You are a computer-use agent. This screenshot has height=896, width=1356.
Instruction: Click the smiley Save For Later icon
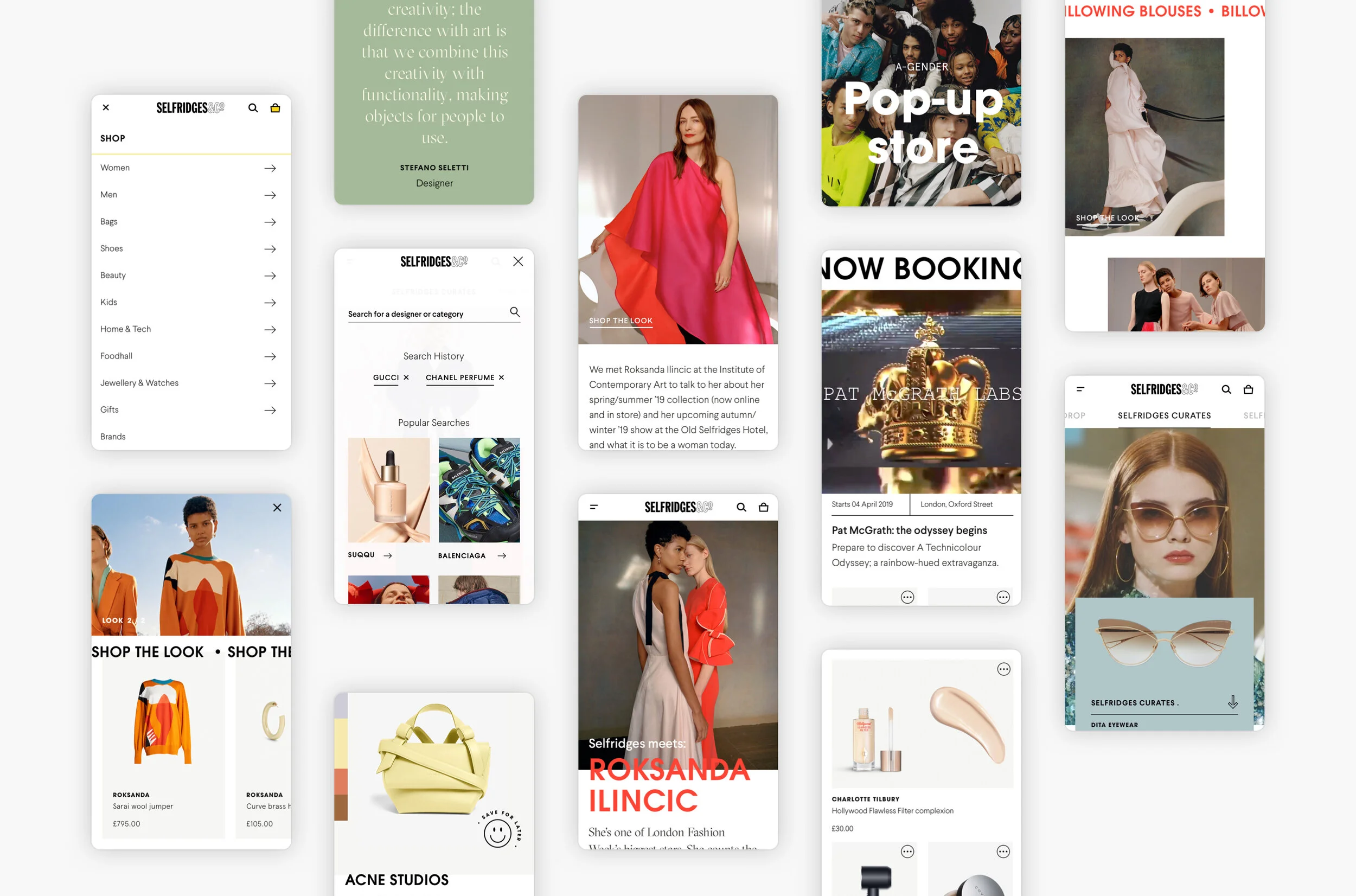pyautogui.click(x=497, y=833)
